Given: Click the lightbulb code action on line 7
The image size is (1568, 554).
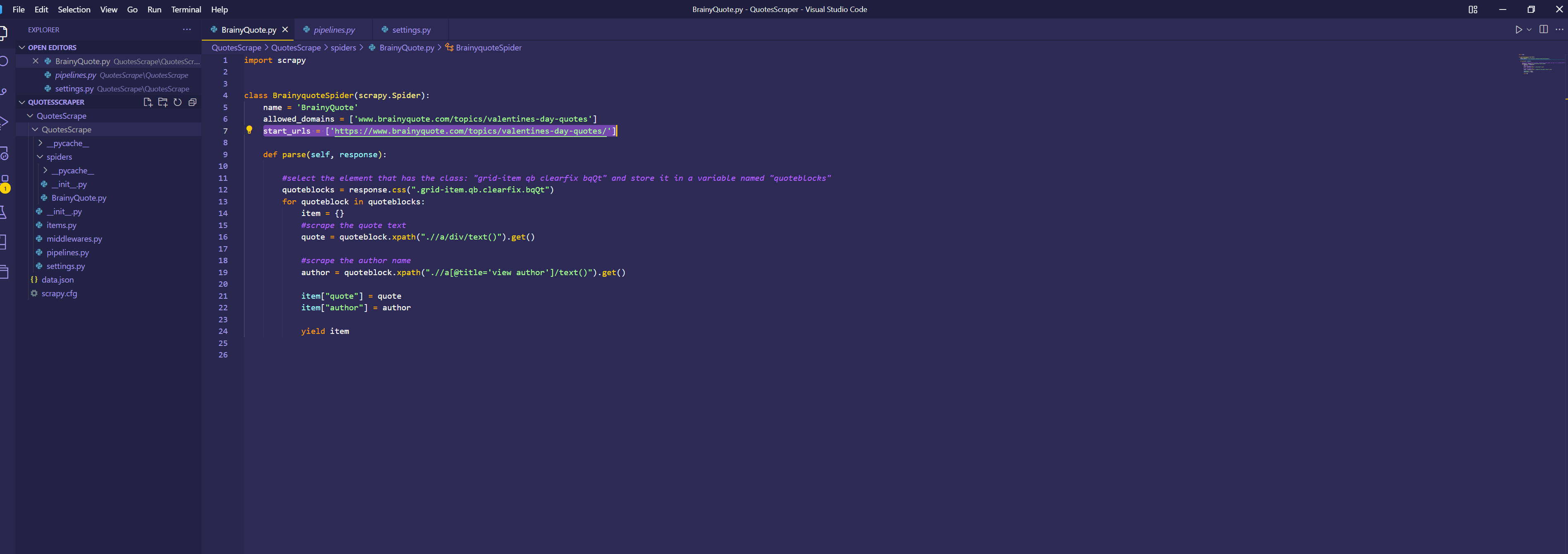Looking at the screenshot, I should 249,130.
